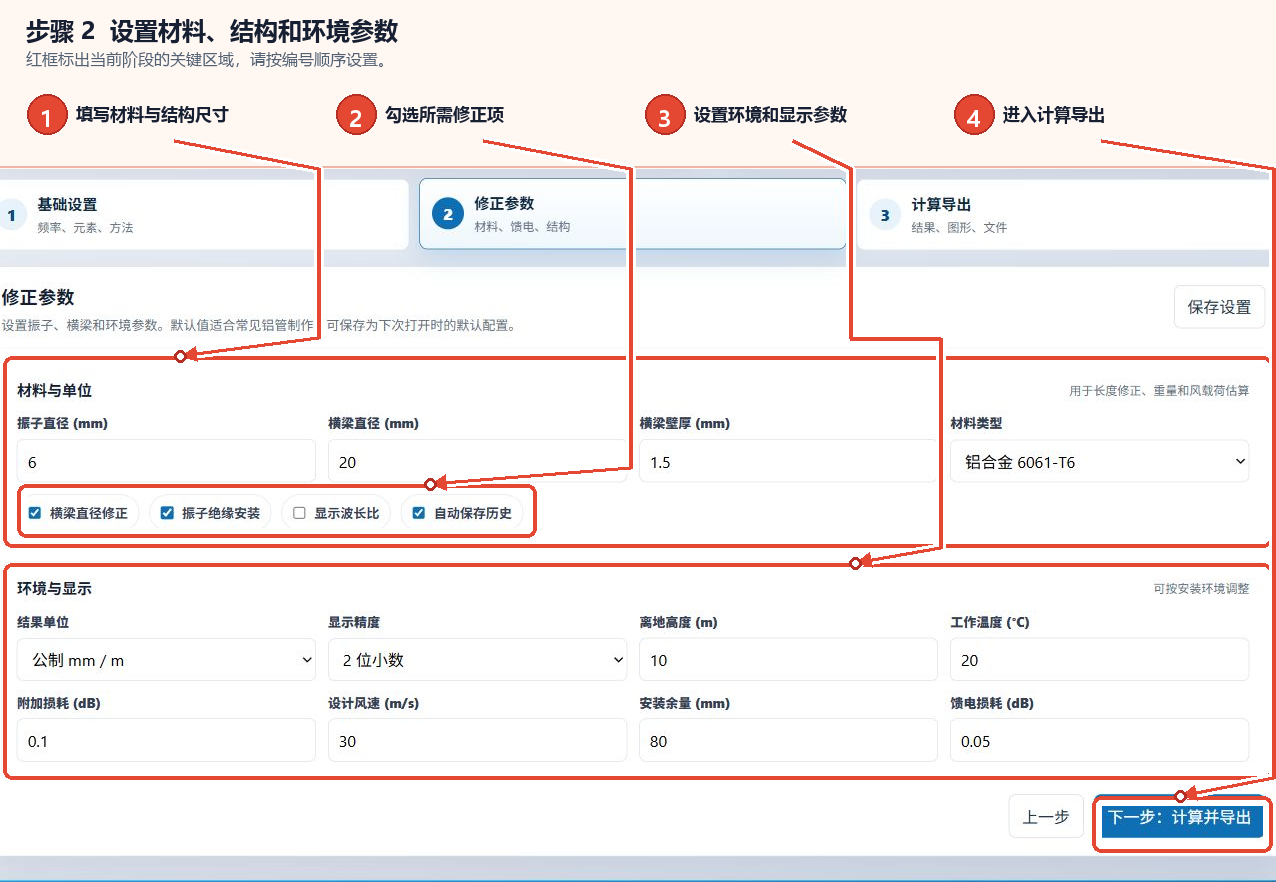Edit the 横梁壁厚 (mm) field
The width and height of the screenshot is (1276, 882).
pos(788,462)
